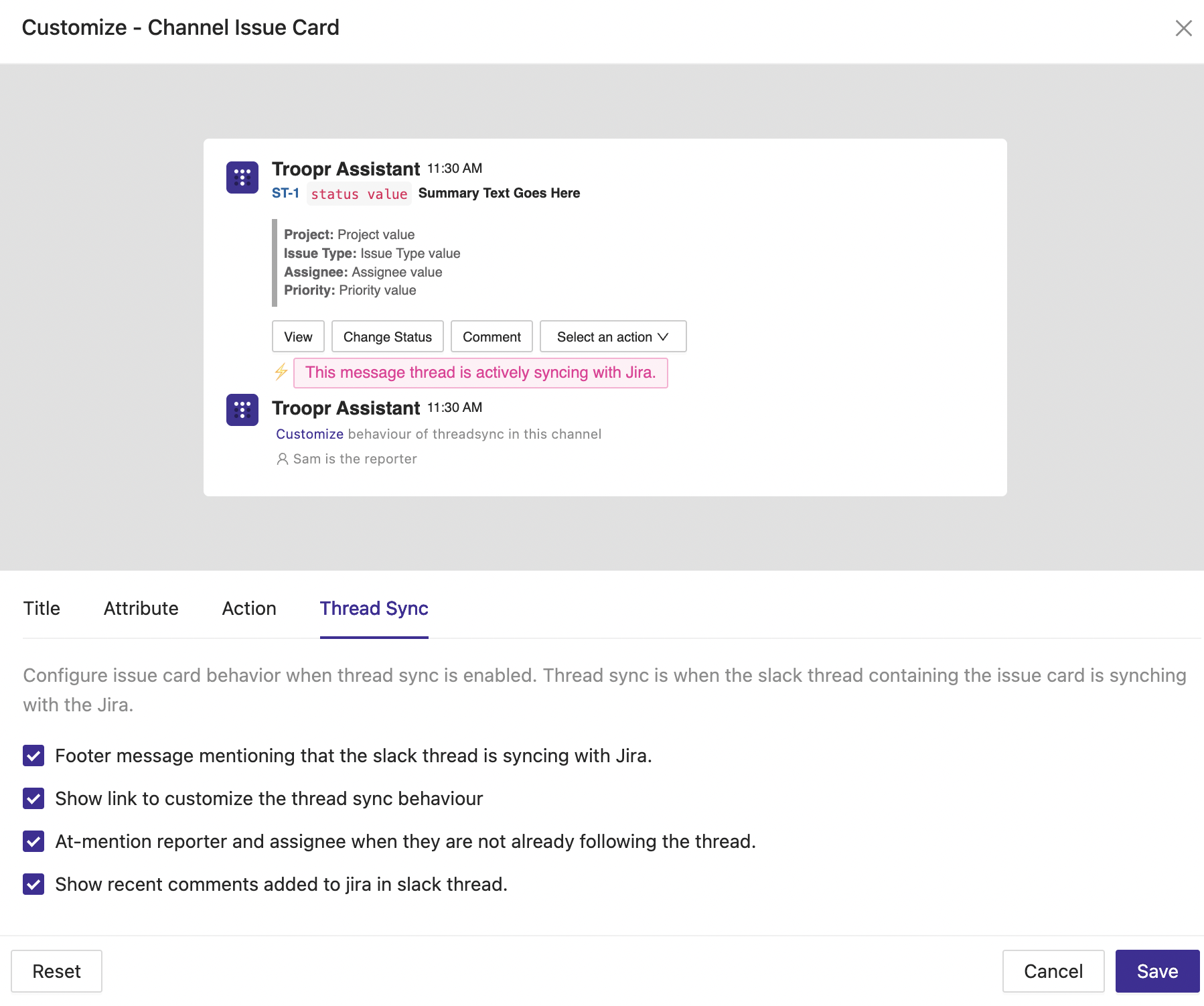Screen dimensions: 1204x1006
Task: Click the dialog title Customize - Channel Issue Card
Action: pos(181,27)
